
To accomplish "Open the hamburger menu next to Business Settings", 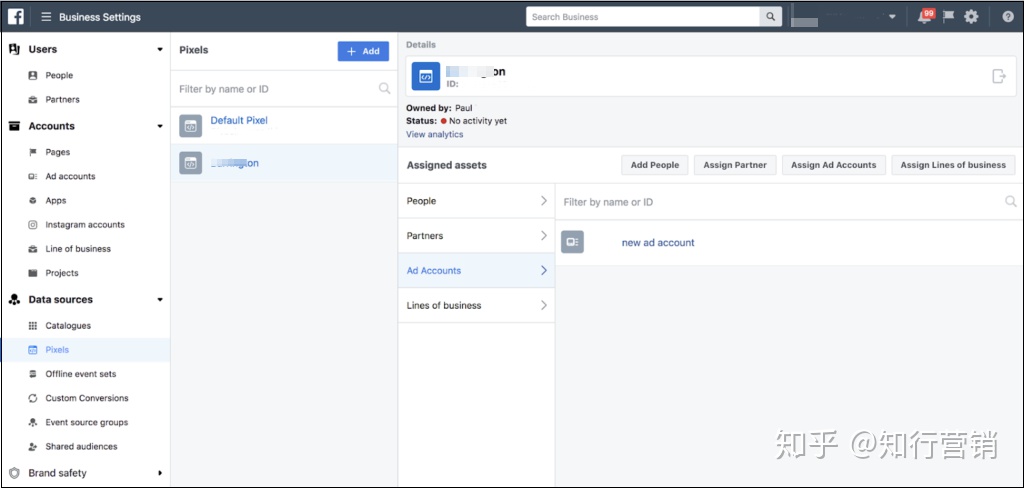I will coord(46,17).
